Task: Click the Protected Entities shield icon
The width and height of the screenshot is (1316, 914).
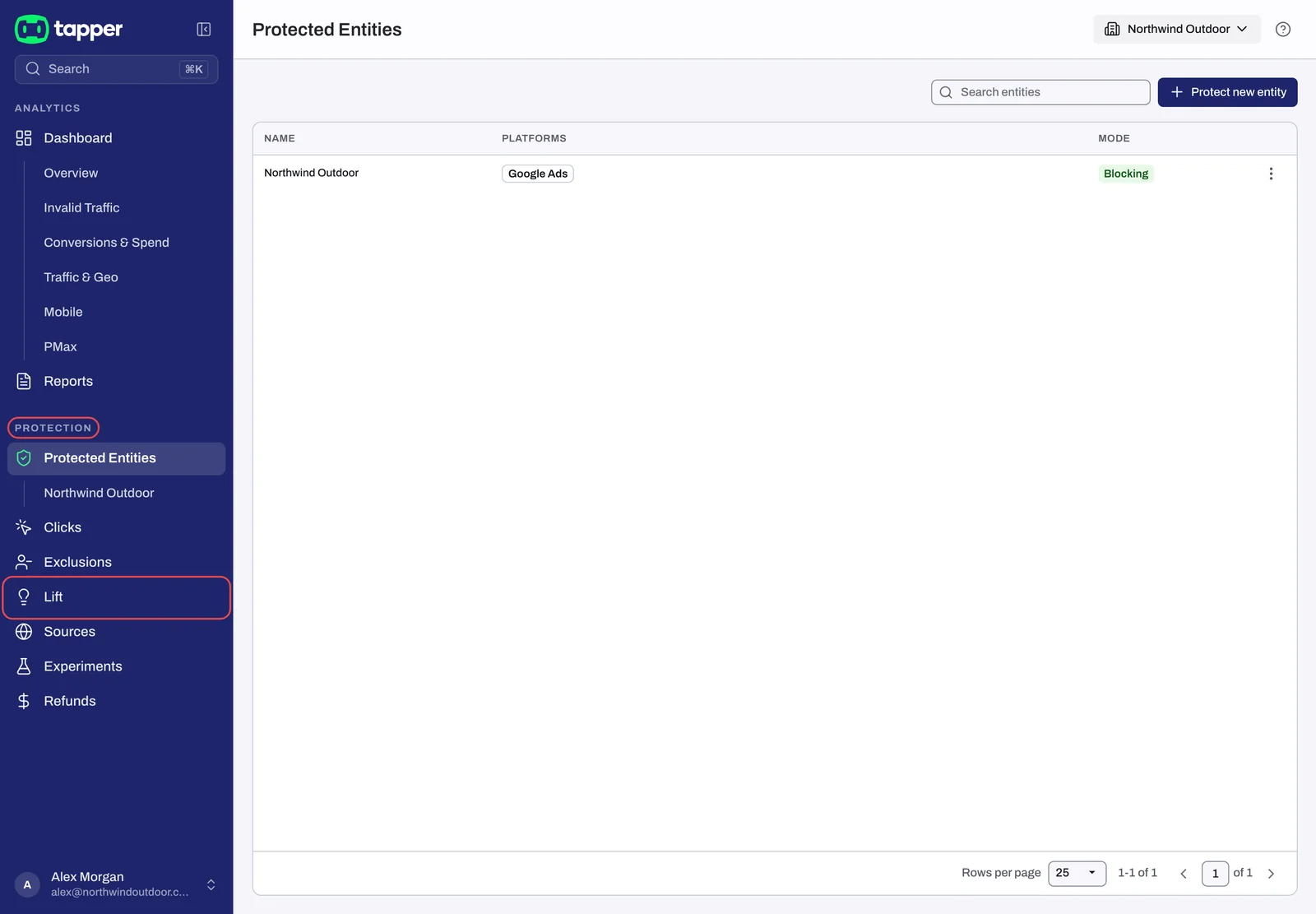Action: 24,458
